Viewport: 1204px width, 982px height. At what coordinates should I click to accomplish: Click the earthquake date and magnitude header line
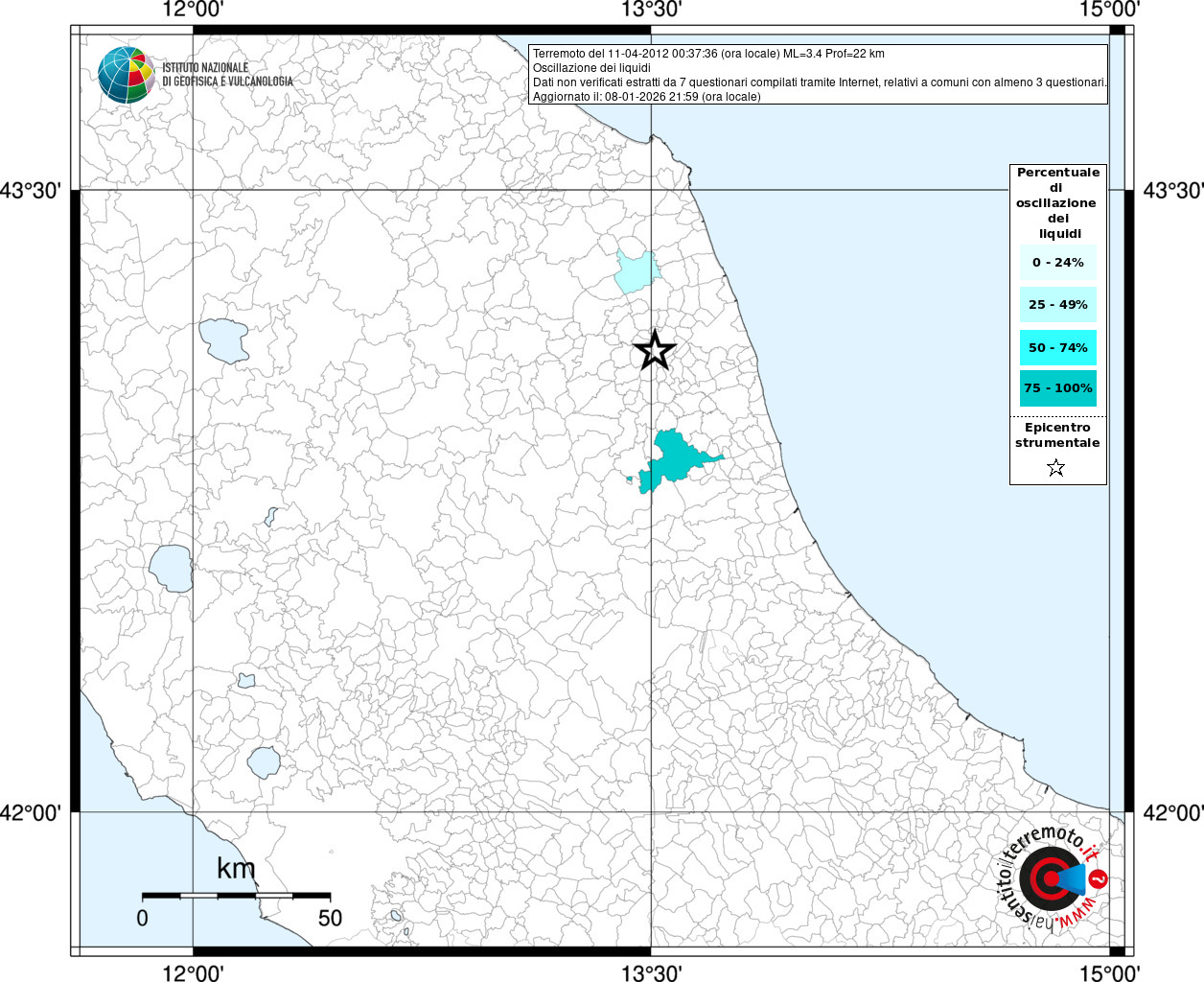coord(708,54)
